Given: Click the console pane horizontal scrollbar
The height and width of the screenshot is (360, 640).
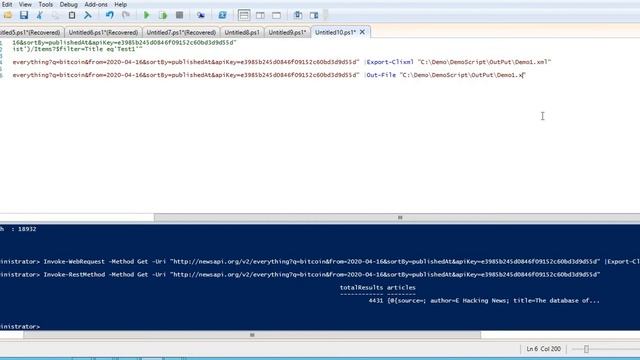Looking at the screenshot, I should point(252,335).
